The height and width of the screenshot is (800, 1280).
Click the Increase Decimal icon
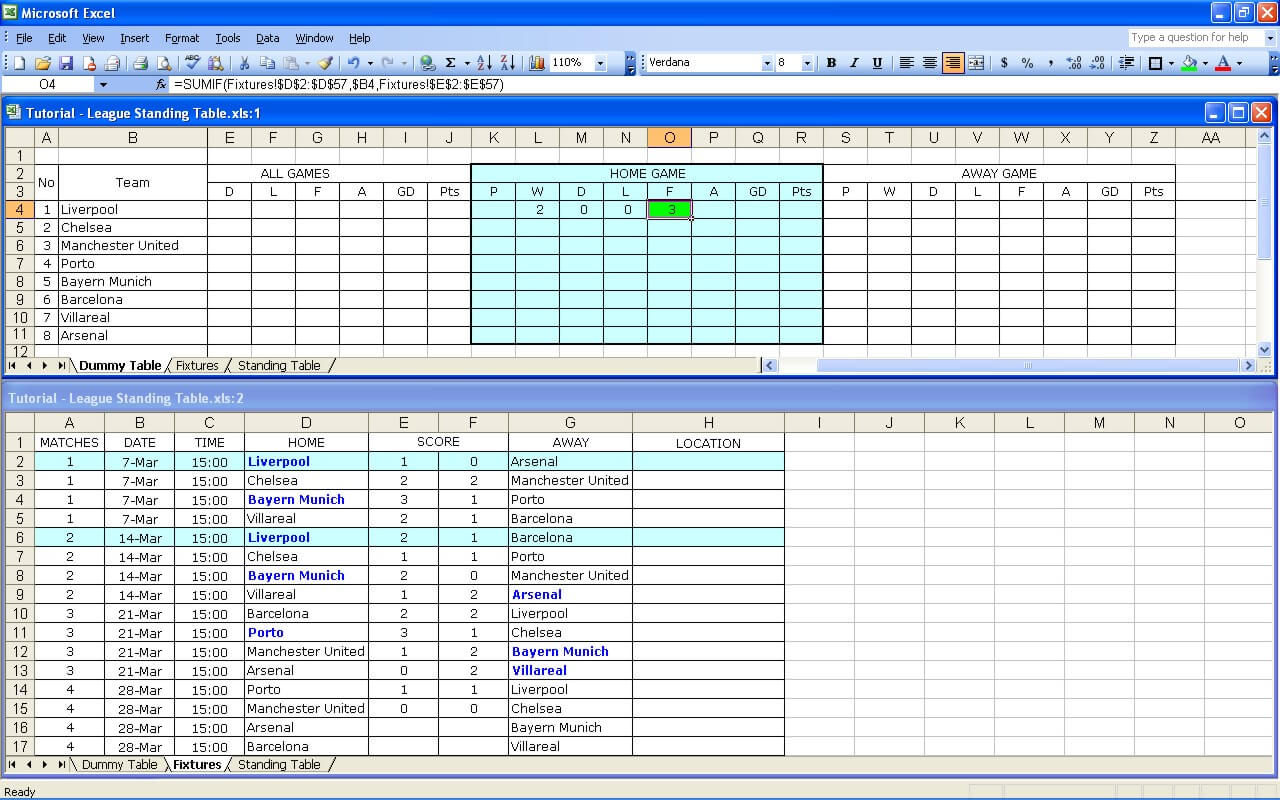point(1074,63)
